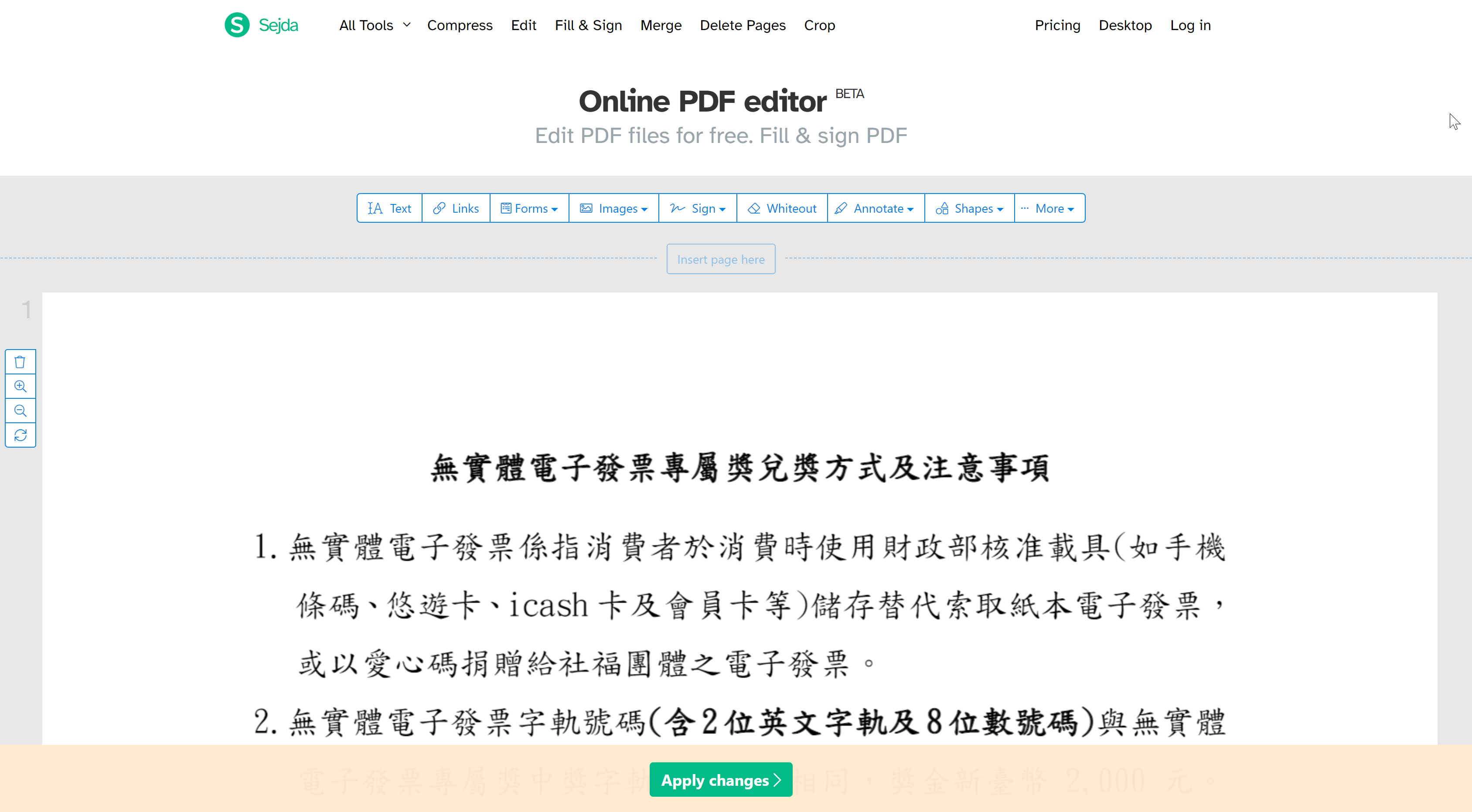Zoom in on page with magnifier plus

(x=20, y=387)
